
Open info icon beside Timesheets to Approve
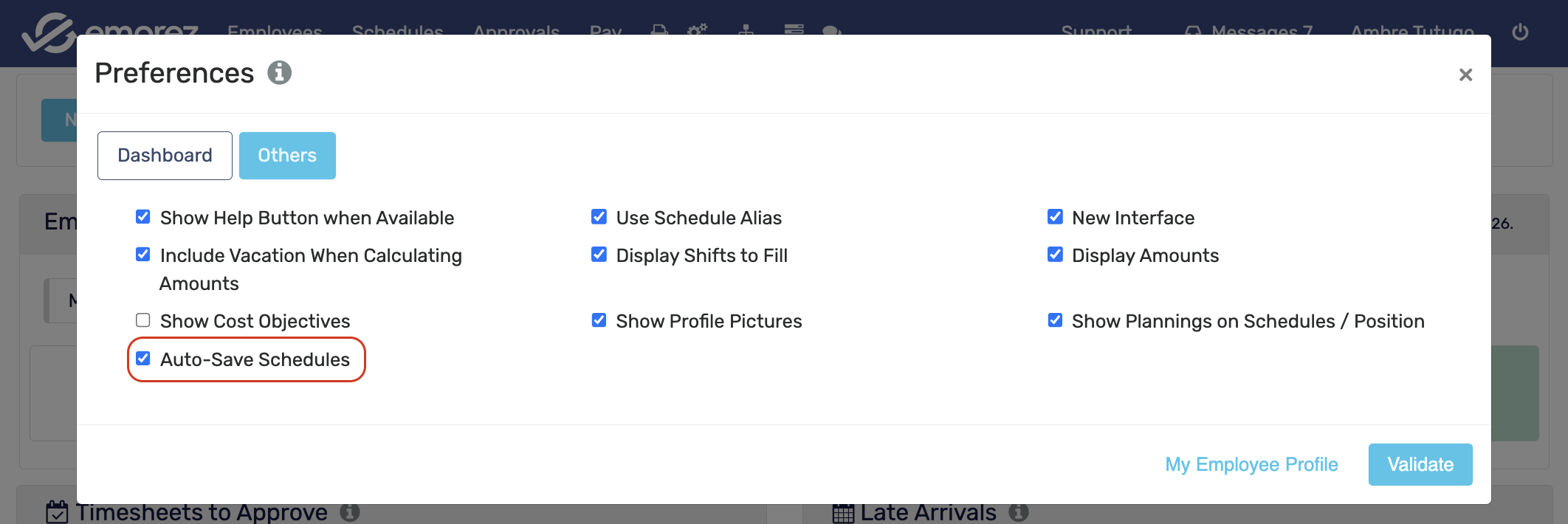350,511
